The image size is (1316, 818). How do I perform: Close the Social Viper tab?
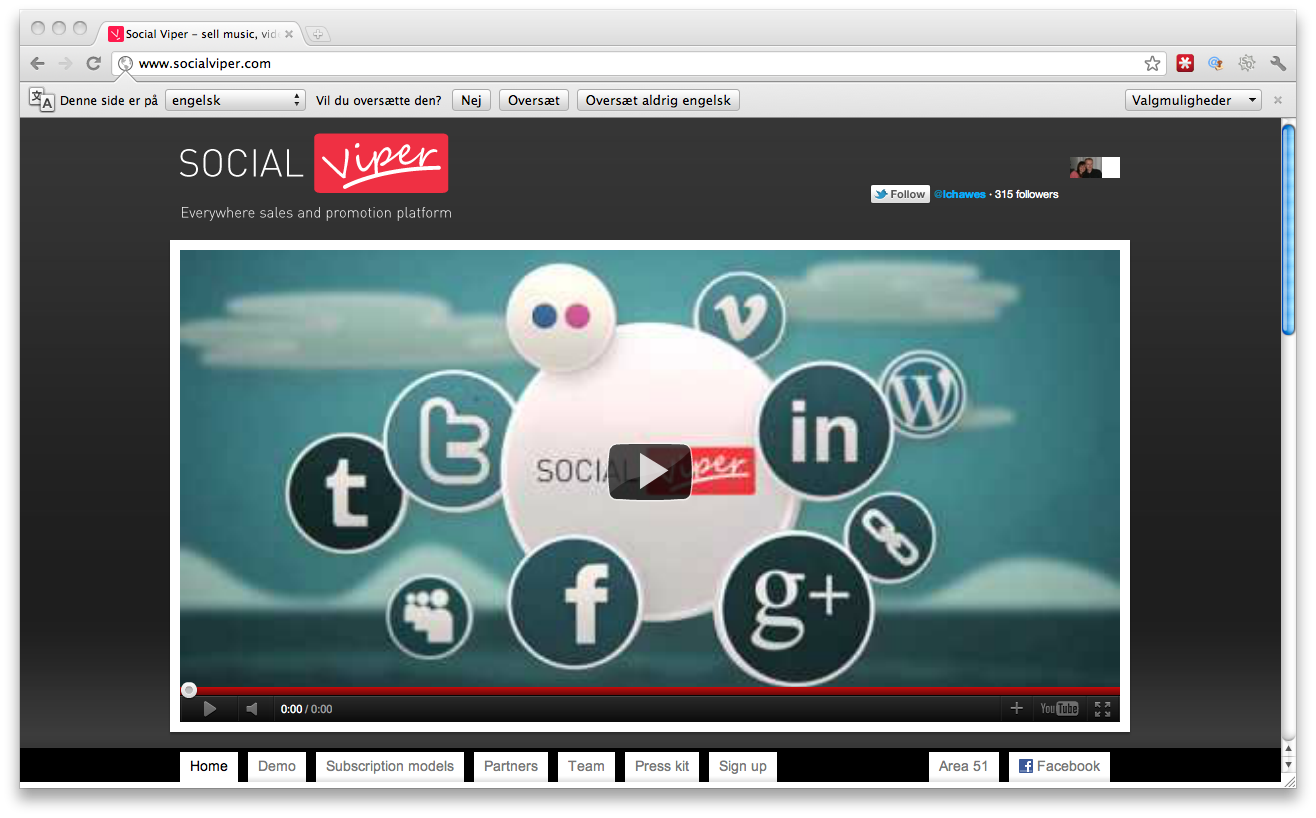289,34
